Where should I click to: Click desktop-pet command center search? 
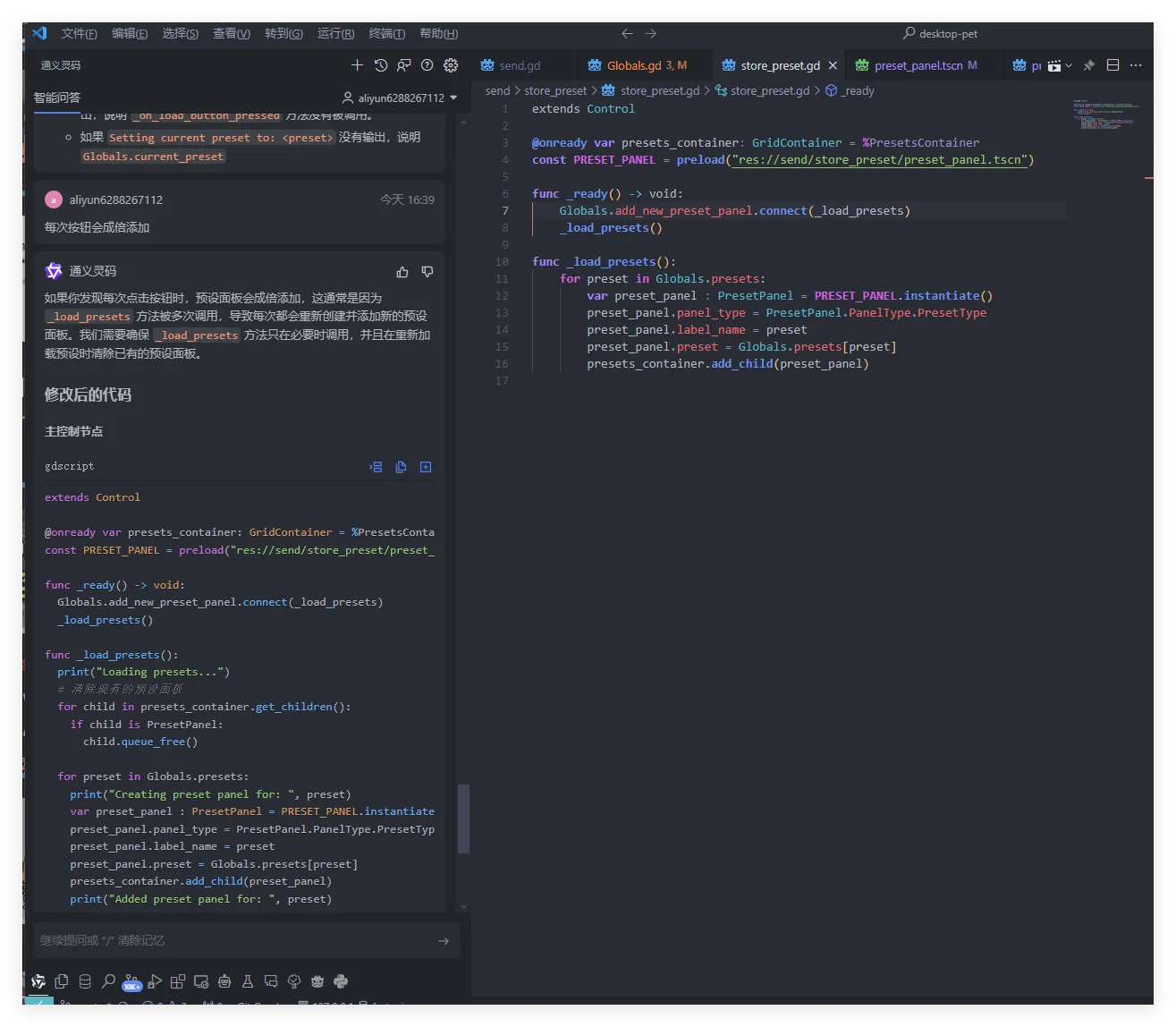[941, 33]
